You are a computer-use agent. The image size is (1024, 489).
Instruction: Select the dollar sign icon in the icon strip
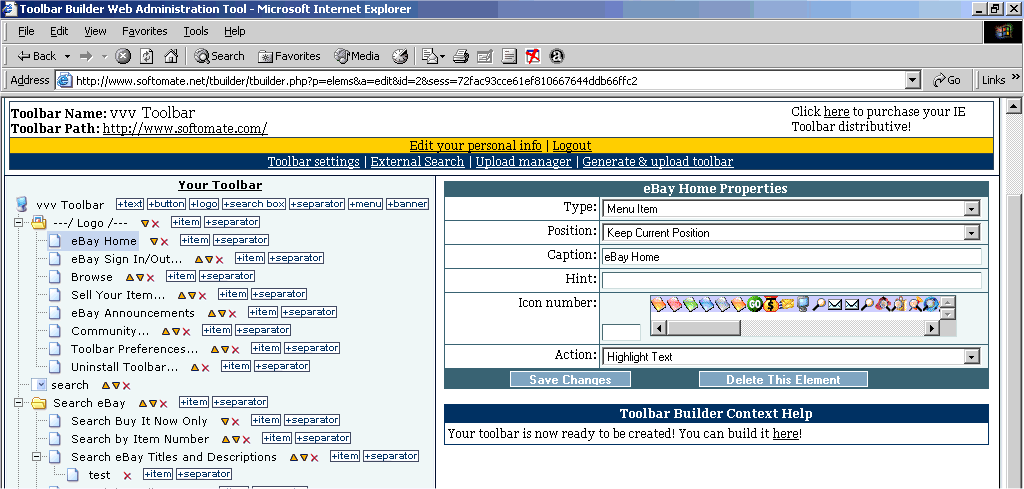click(771, 304)
